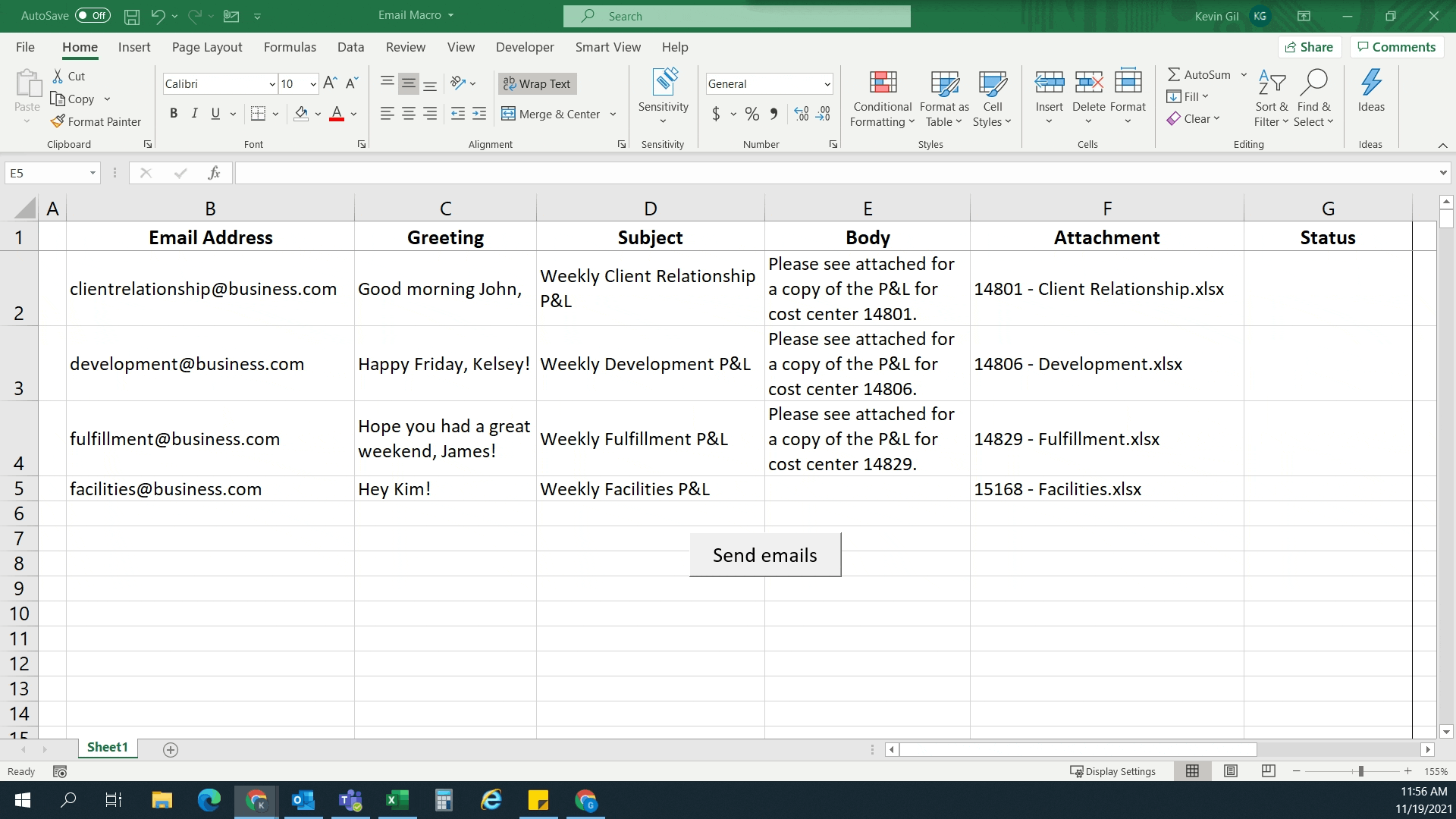Open the macro recording status bar icon
Screen dimensions: 1456x819
pyautogui.click(x=60, y=771)
